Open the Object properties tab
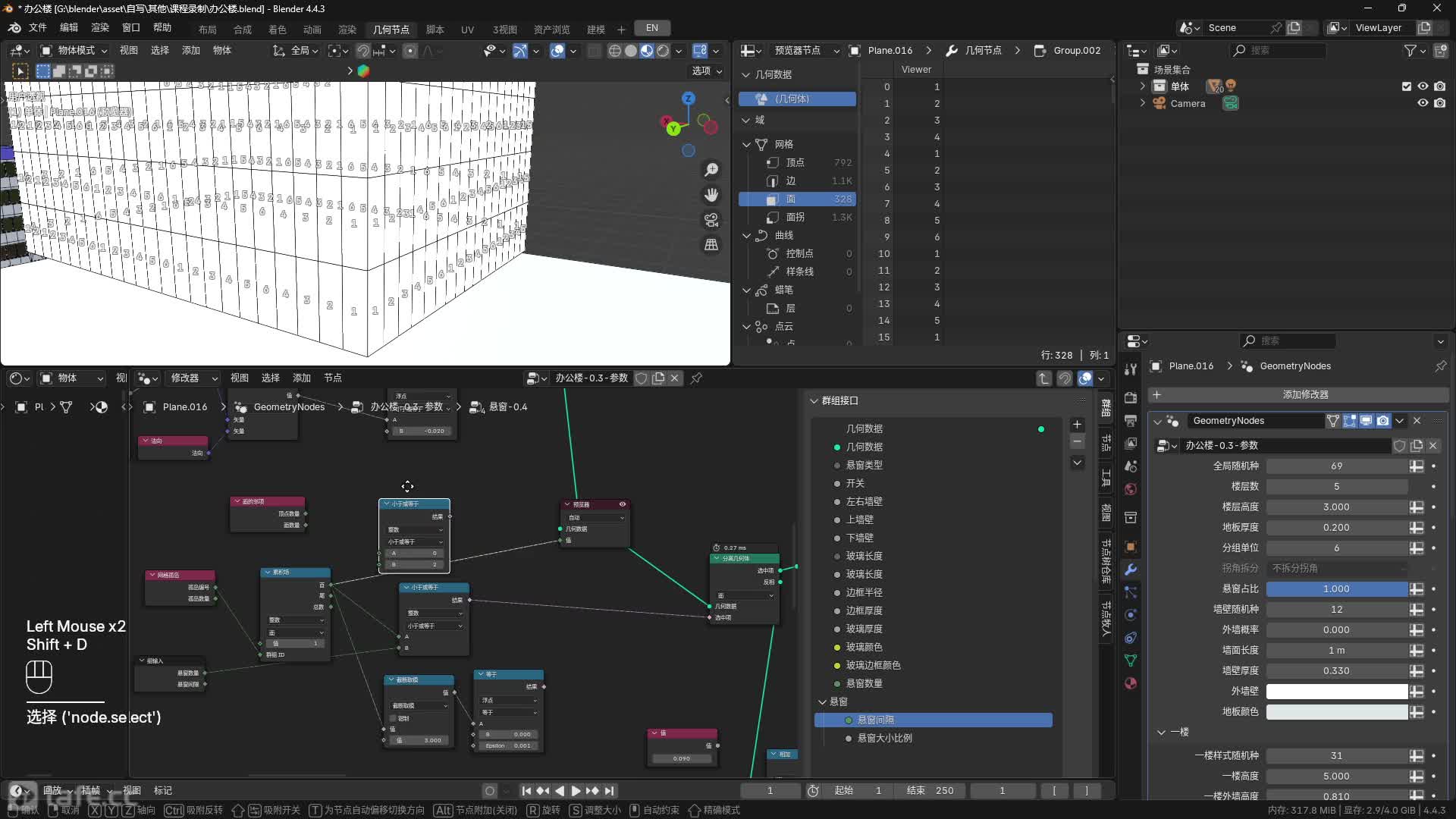The width and height of the screenshot is (1456, 819). point(1131,547)
